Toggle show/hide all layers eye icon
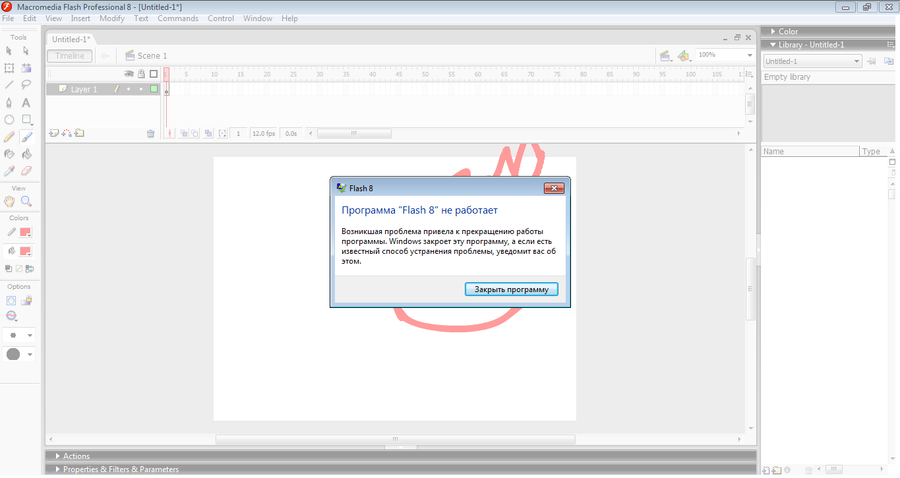900x478 pixels. (129, 74)
